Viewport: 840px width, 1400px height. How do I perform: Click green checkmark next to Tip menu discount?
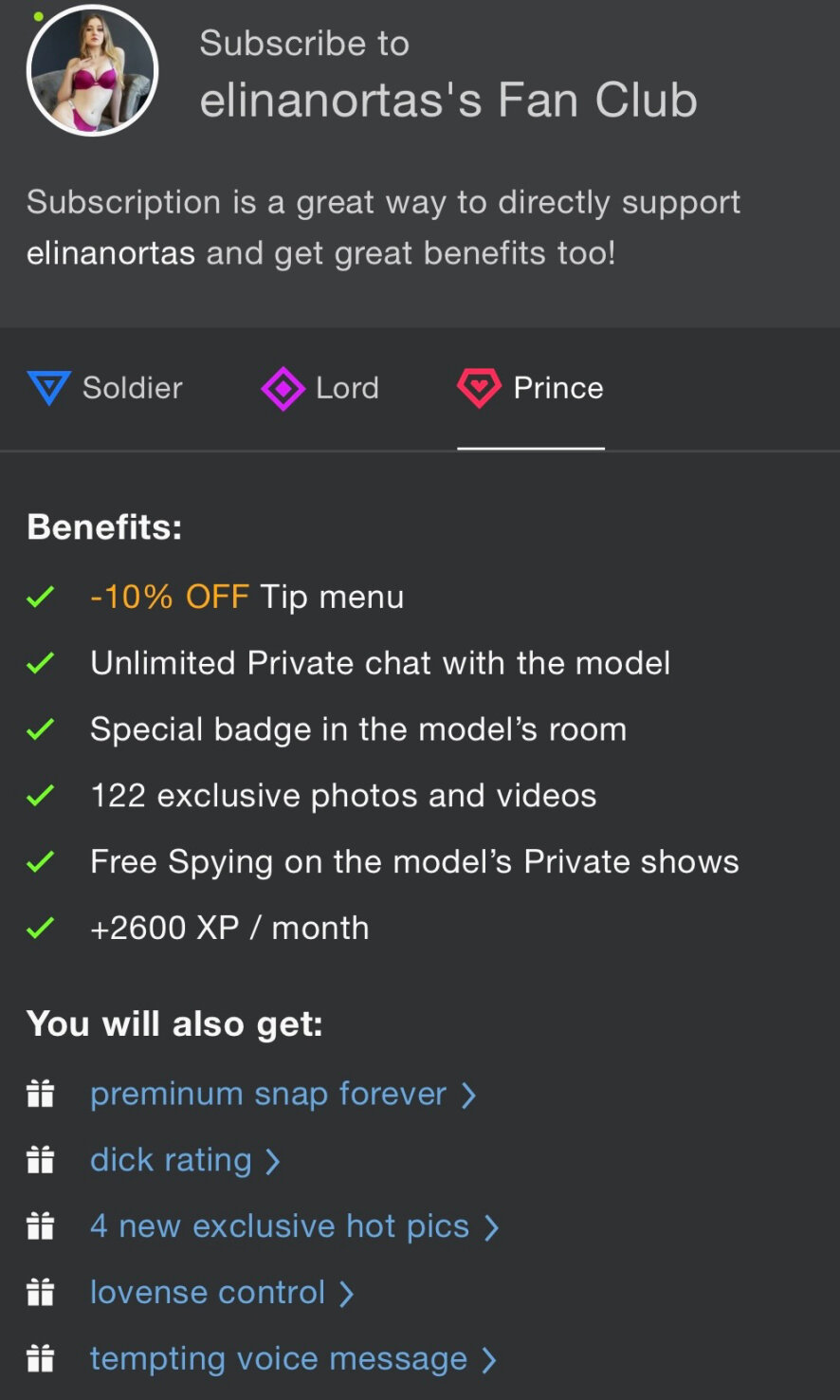[x=41, y=598]
